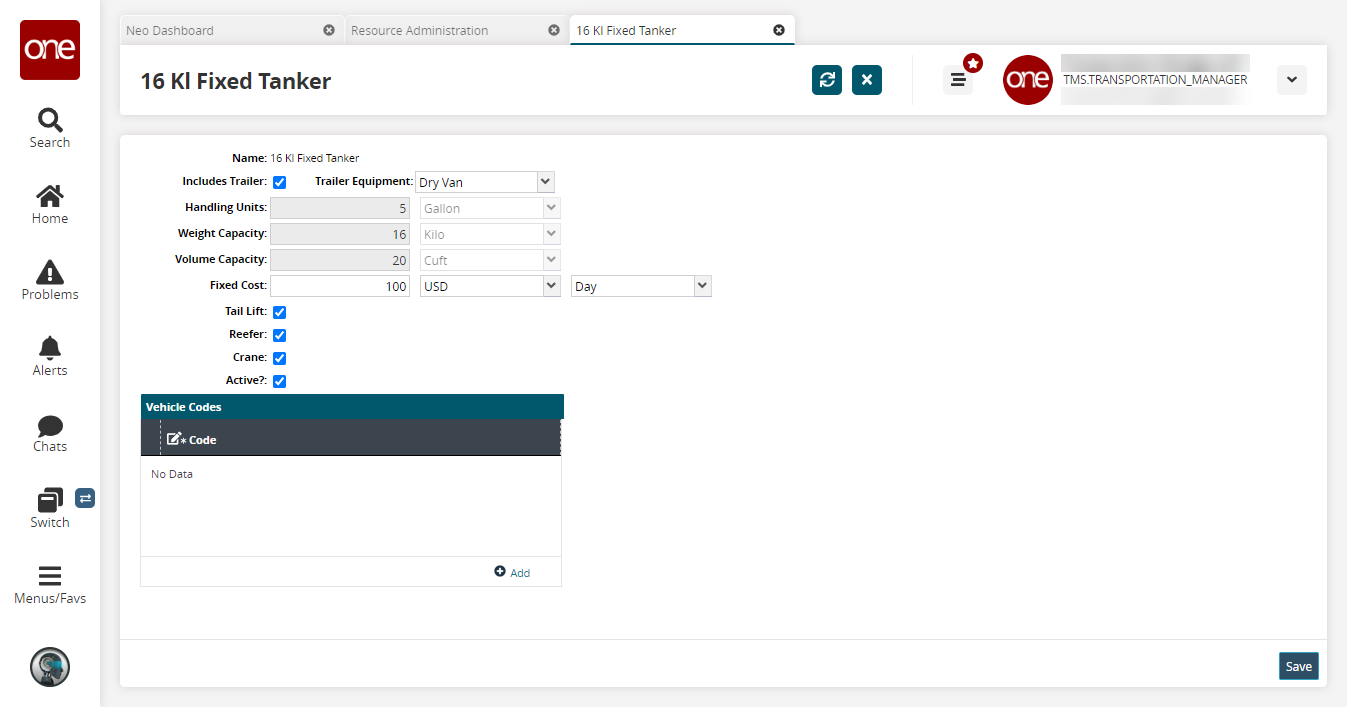
Task: Open the Search panel
Action: [x=50, y=128]
